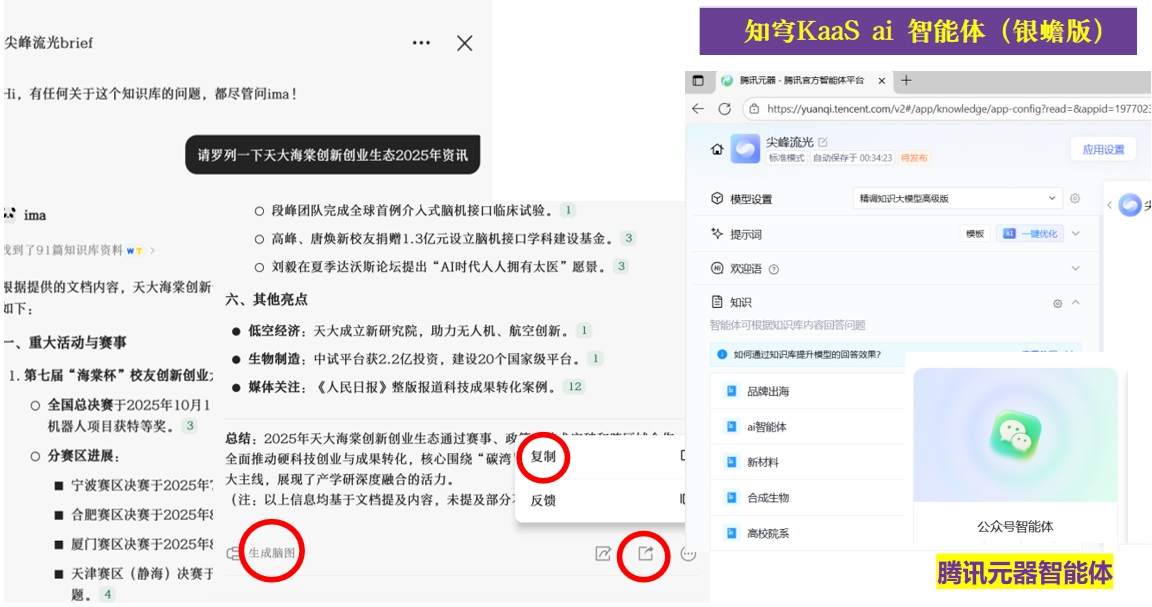1152x607 pixels.
Task: Click the 欢迎语 greeting icon
Action: tap(717, 268)
